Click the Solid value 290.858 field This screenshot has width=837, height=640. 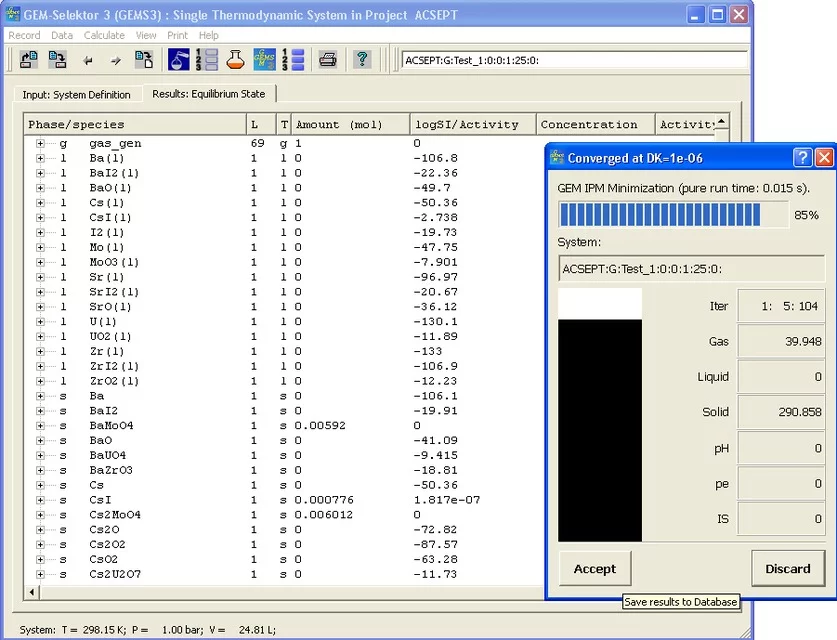pos(781,412)
